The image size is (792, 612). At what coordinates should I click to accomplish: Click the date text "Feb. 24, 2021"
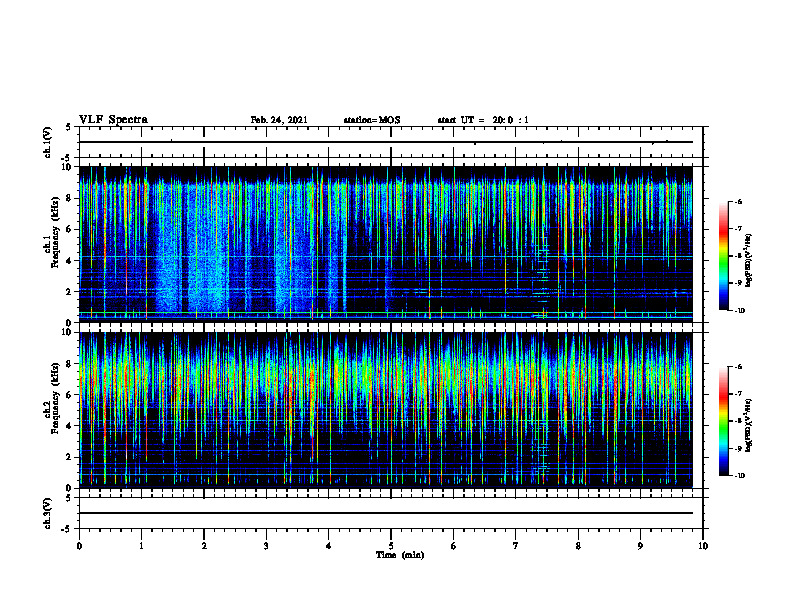tap(279, 120)
